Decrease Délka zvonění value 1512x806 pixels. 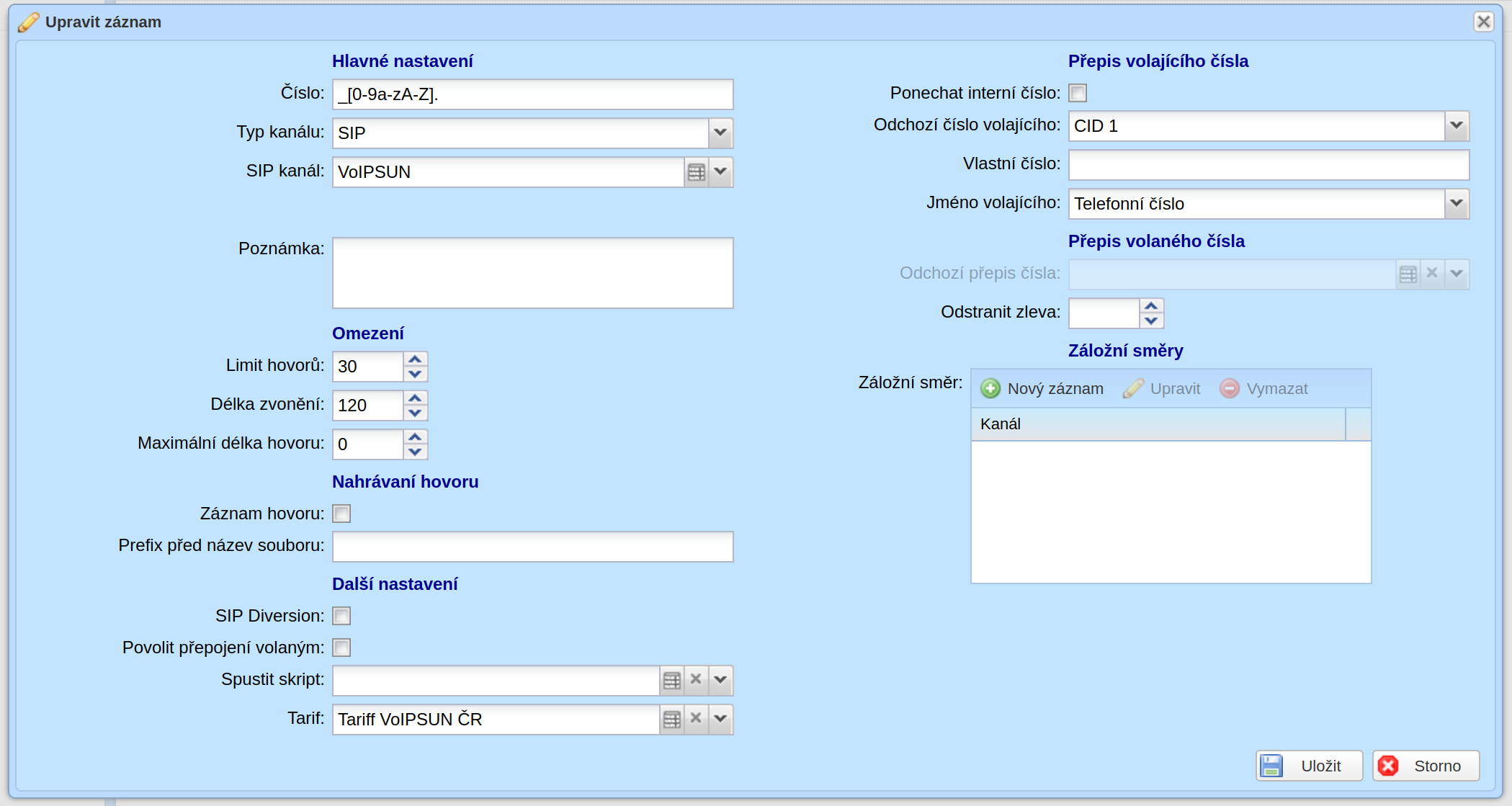click(x=415, y=413)
